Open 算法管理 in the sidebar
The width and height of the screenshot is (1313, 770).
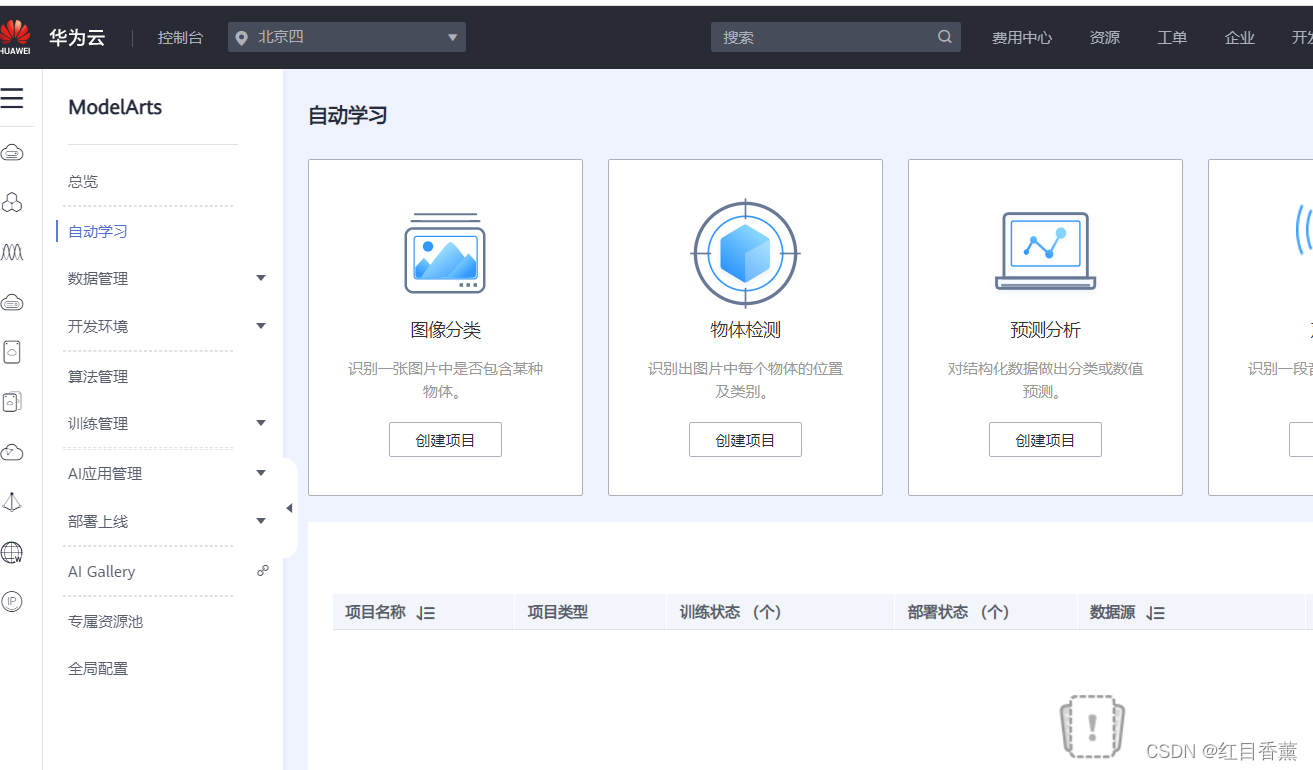coord(98,377)
